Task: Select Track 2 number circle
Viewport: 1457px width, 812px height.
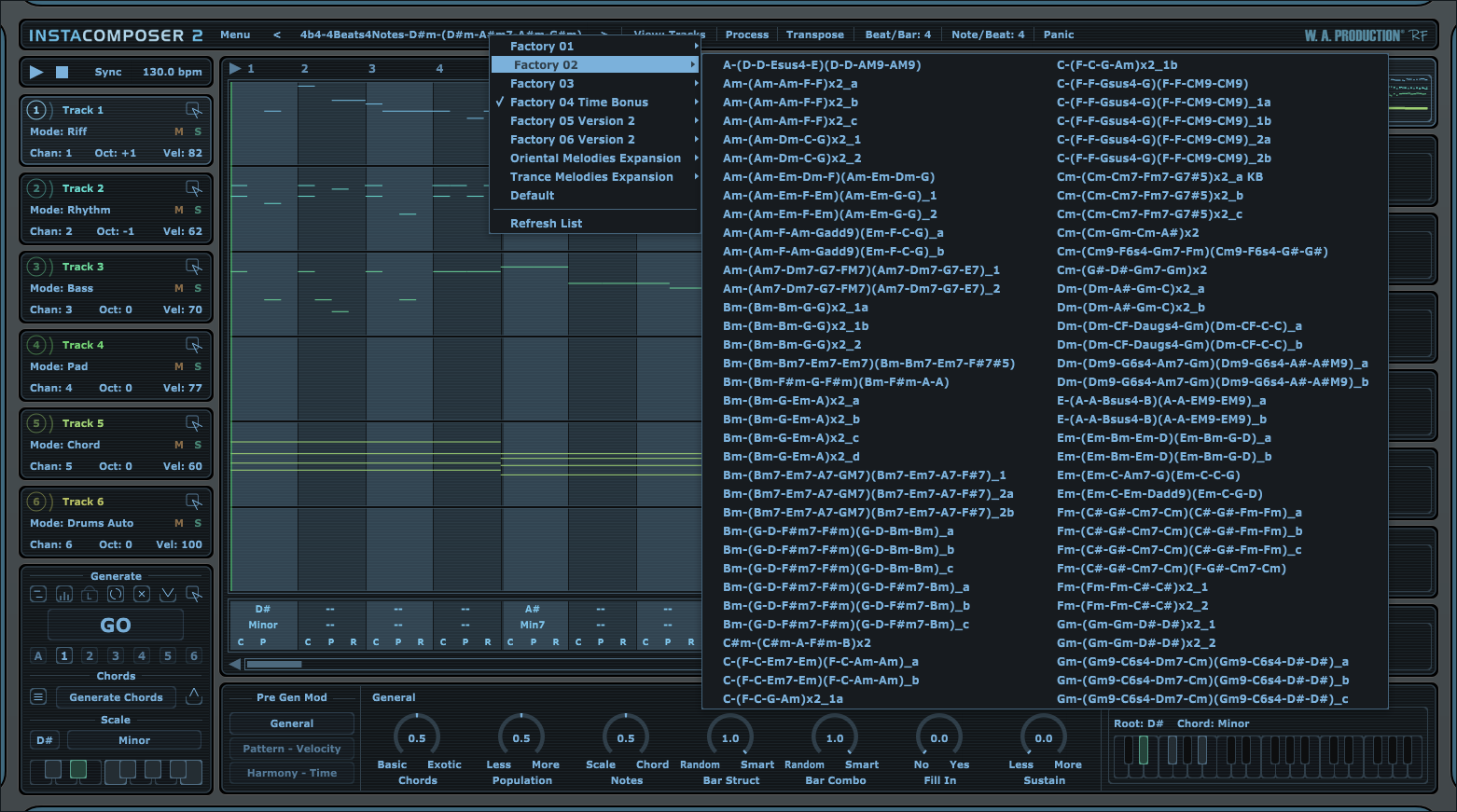Action: (x=36, y=188)
